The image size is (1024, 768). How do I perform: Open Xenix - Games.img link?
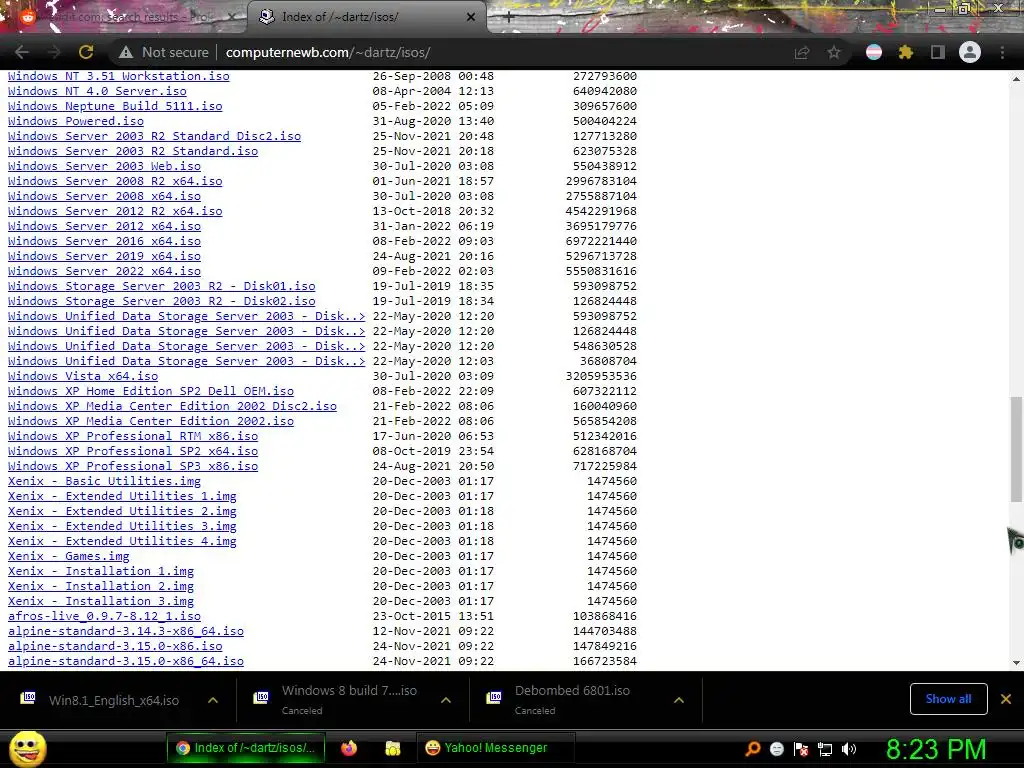click(x=69, y=556)
